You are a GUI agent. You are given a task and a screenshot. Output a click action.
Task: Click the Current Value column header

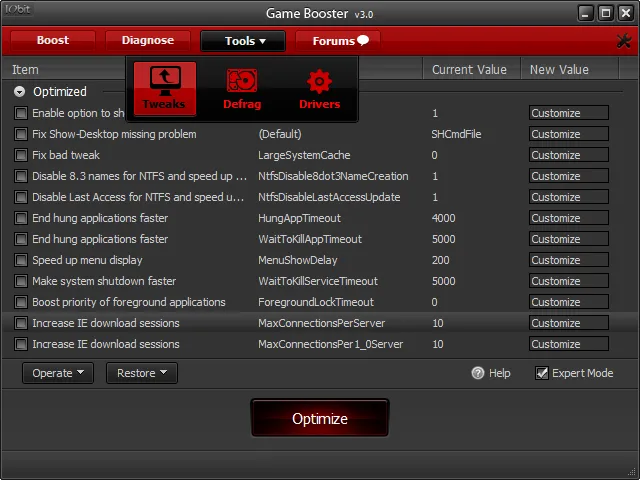pyautogui.click(x=470, y=69)
